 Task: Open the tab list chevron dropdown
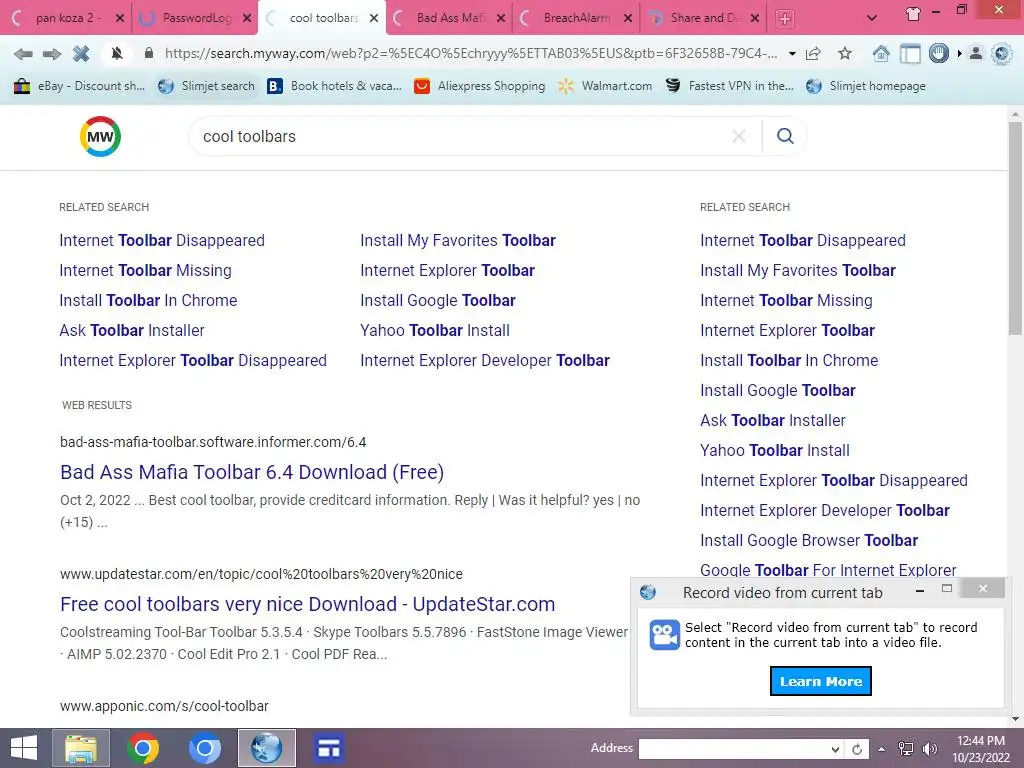(x=872, y=18)
